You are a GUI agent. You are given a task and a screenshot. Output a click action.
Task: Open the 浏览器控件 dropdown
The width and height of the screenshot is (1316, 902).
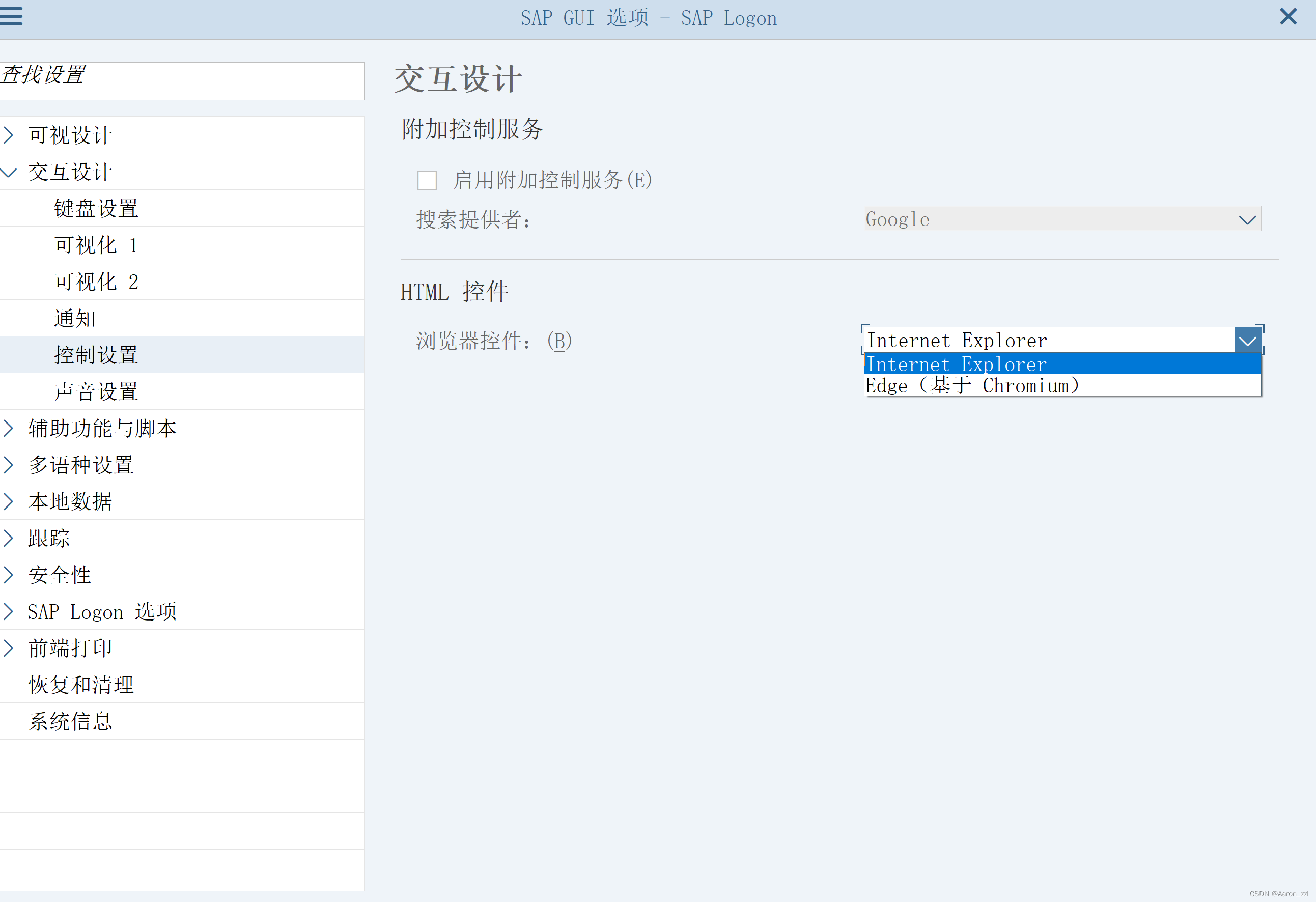[x=1247, y=340]
